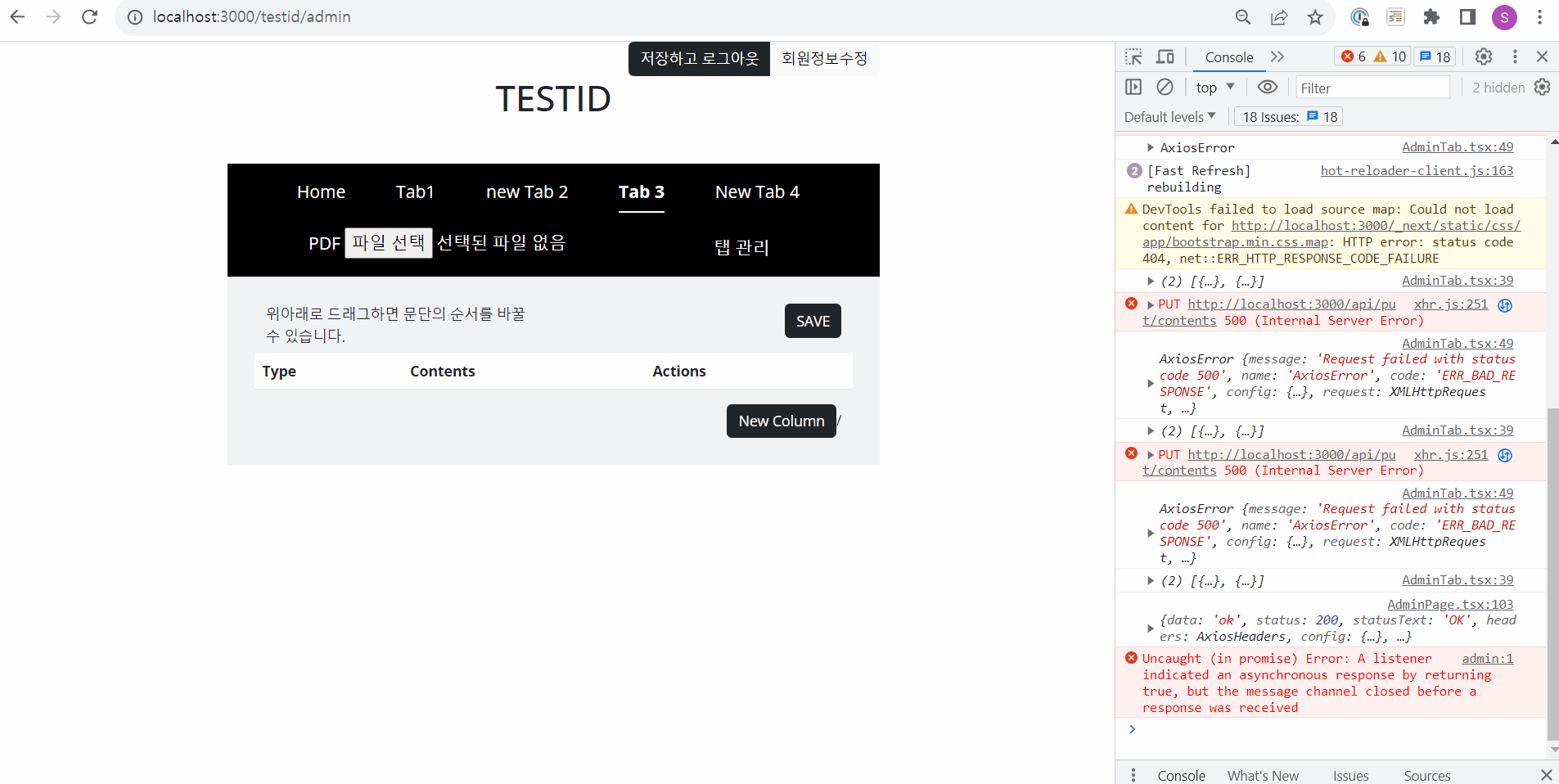Click the SAVE button
This screenshot has height=784, width=1559.
pos(813,321)
